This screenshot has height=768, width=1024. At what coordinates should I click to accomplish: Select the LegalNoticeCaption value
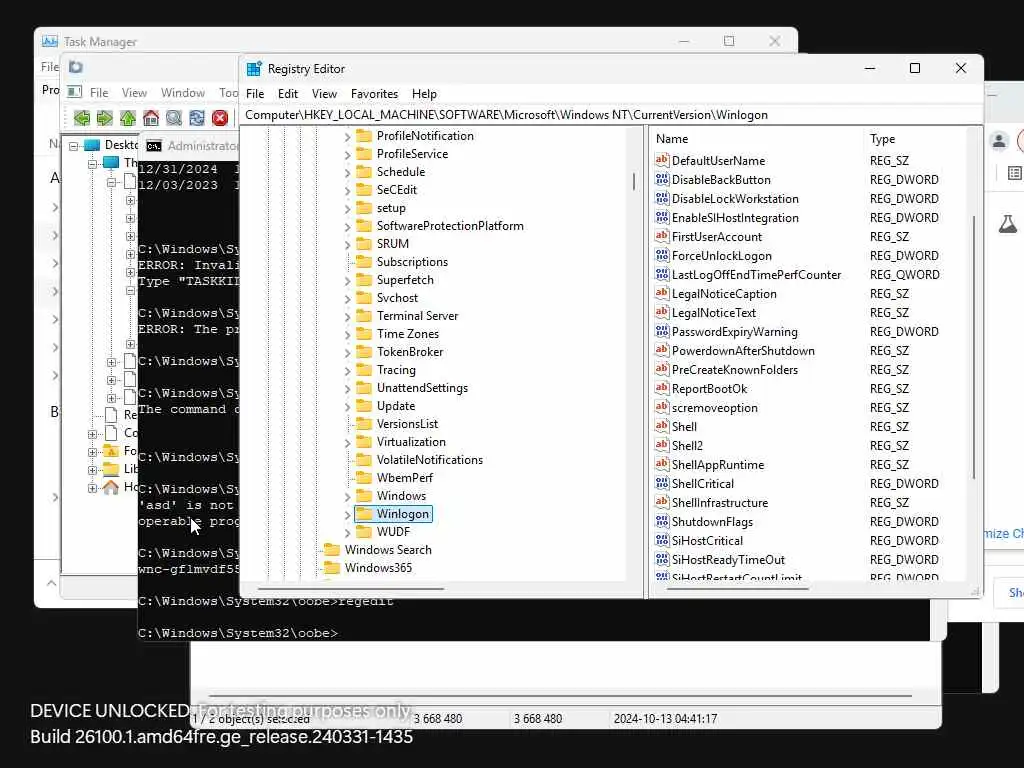[724, 294]
